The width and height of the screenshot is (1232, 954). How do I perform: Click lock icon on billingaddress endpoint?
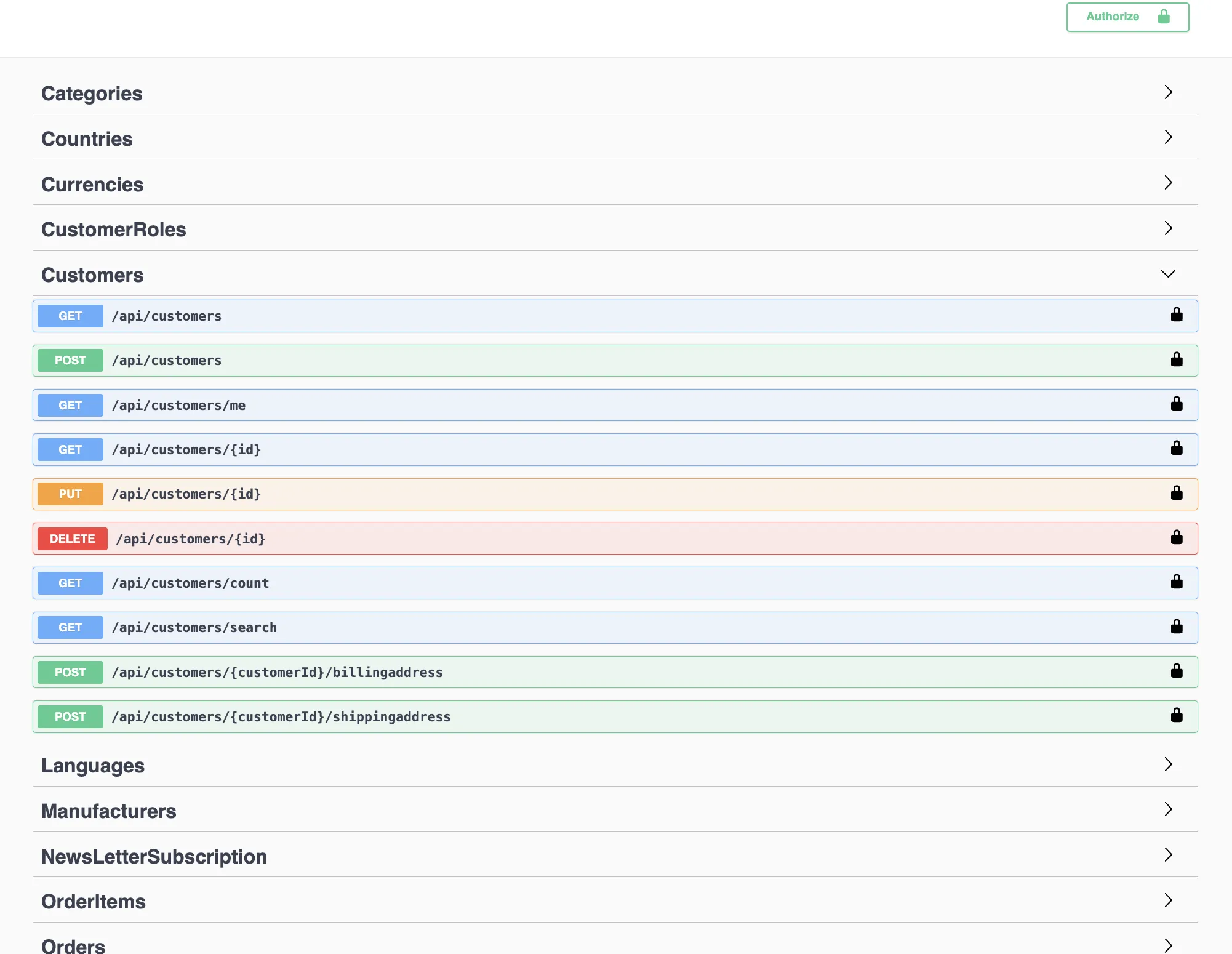pyautogui.click(x=1177, y=671)
